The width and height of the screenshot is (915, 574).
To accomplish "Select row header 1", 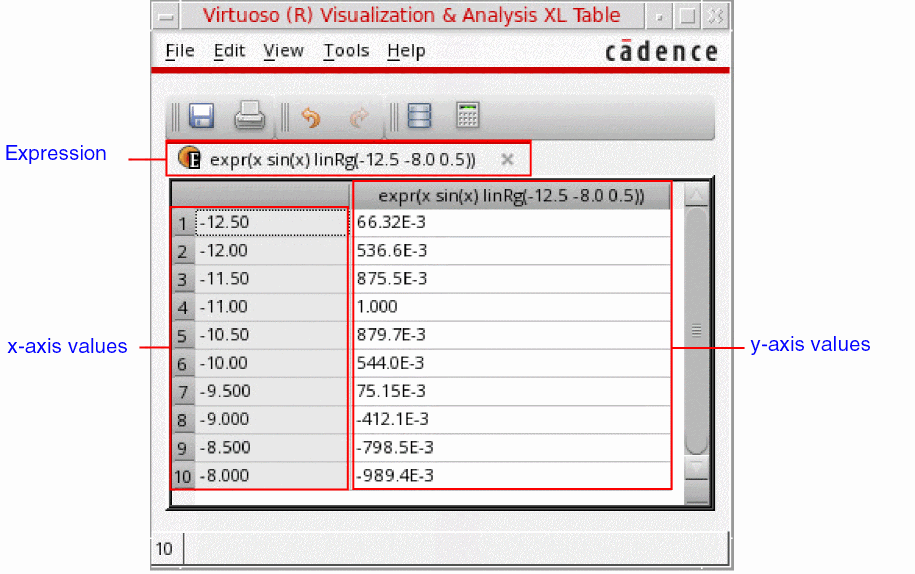I will (183, 223).
